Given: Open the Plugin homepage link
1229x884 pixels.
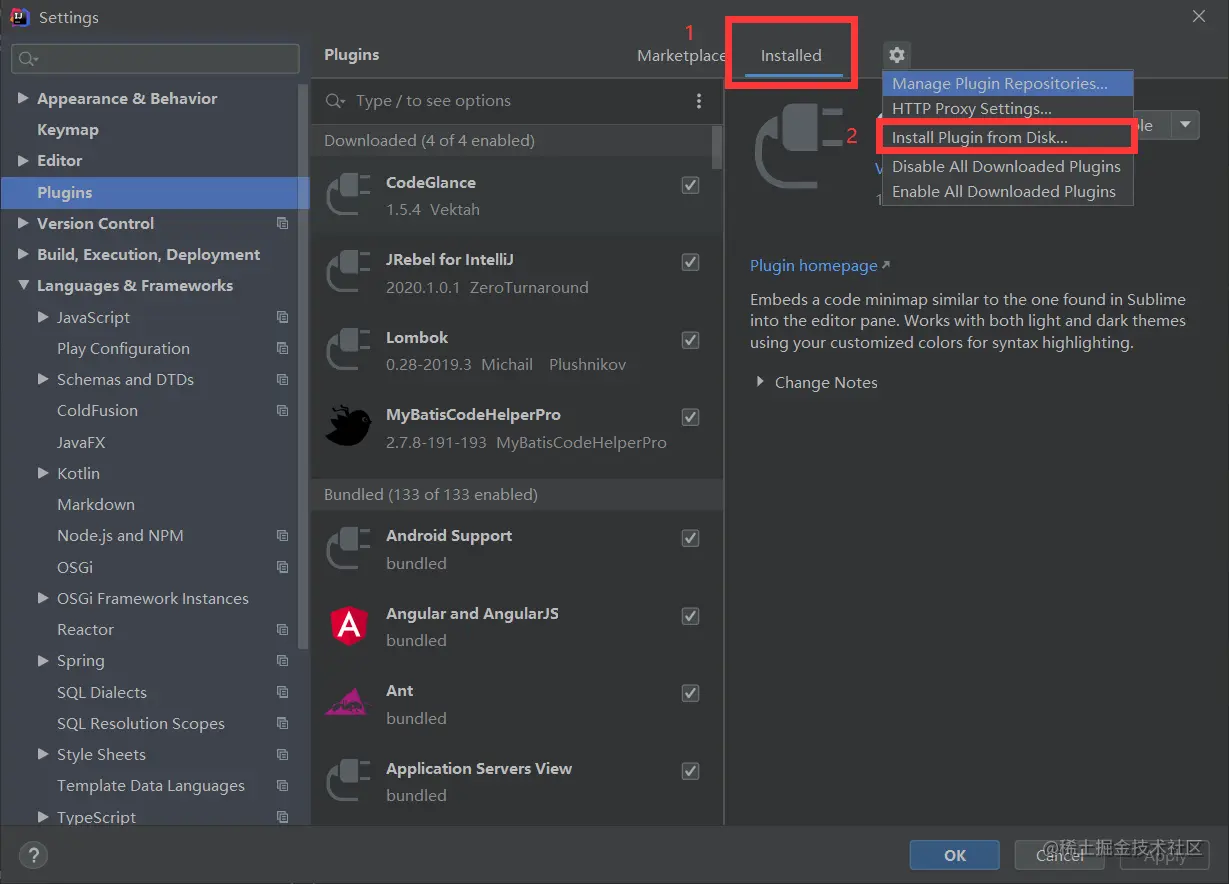Looking at the screenshot, I should [820, 265].
